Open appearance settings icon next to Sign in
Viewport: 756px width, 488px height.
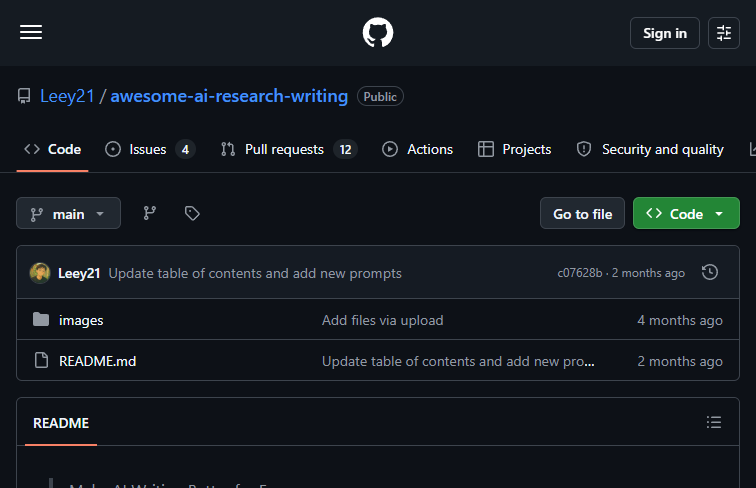(x=724, y=33)
